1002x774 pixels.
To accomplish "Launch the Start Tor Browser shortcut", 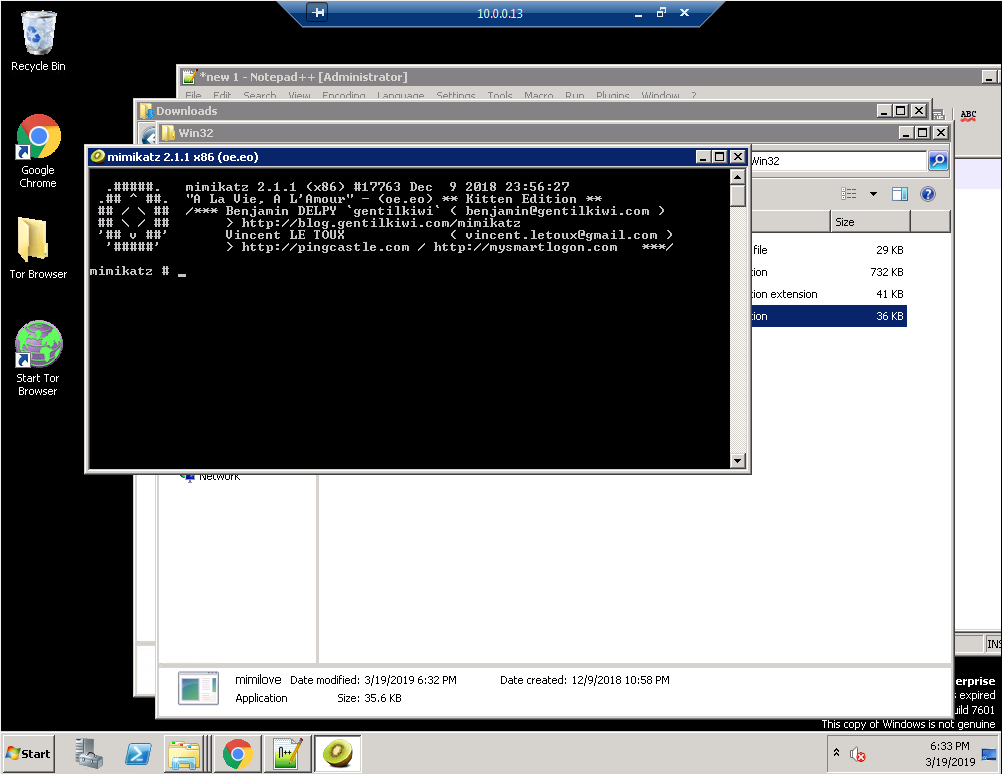I will pyautogui.click(x=38, y=359).
